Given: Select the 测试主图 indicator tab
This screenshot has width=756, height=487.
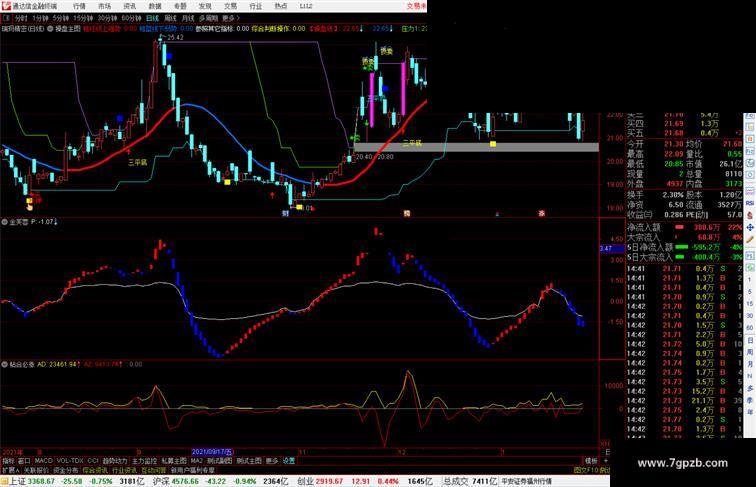Looking at the screenshot, I should [249, 461].
